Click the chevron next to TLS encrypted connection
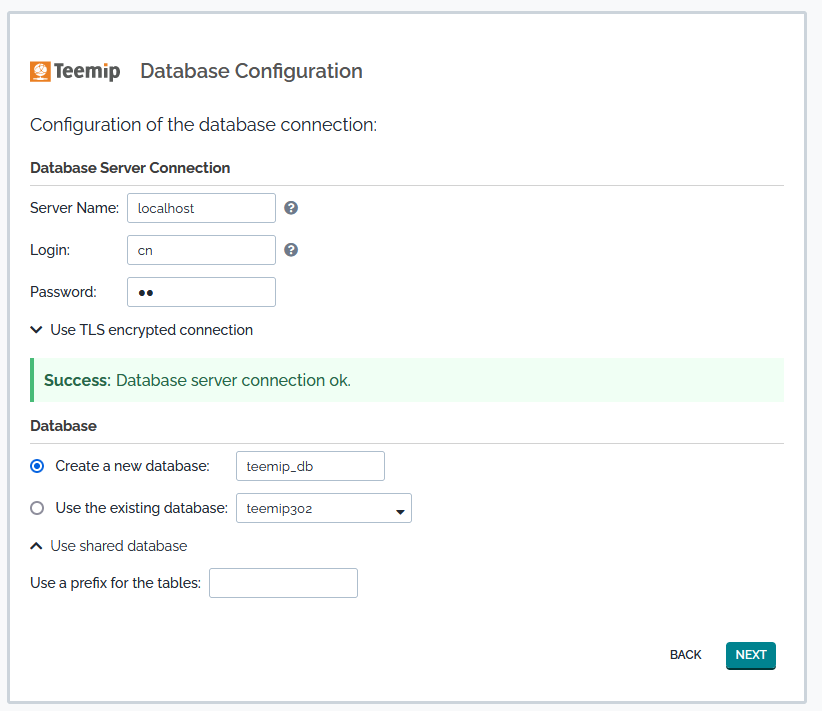 (x=37, y=330)
